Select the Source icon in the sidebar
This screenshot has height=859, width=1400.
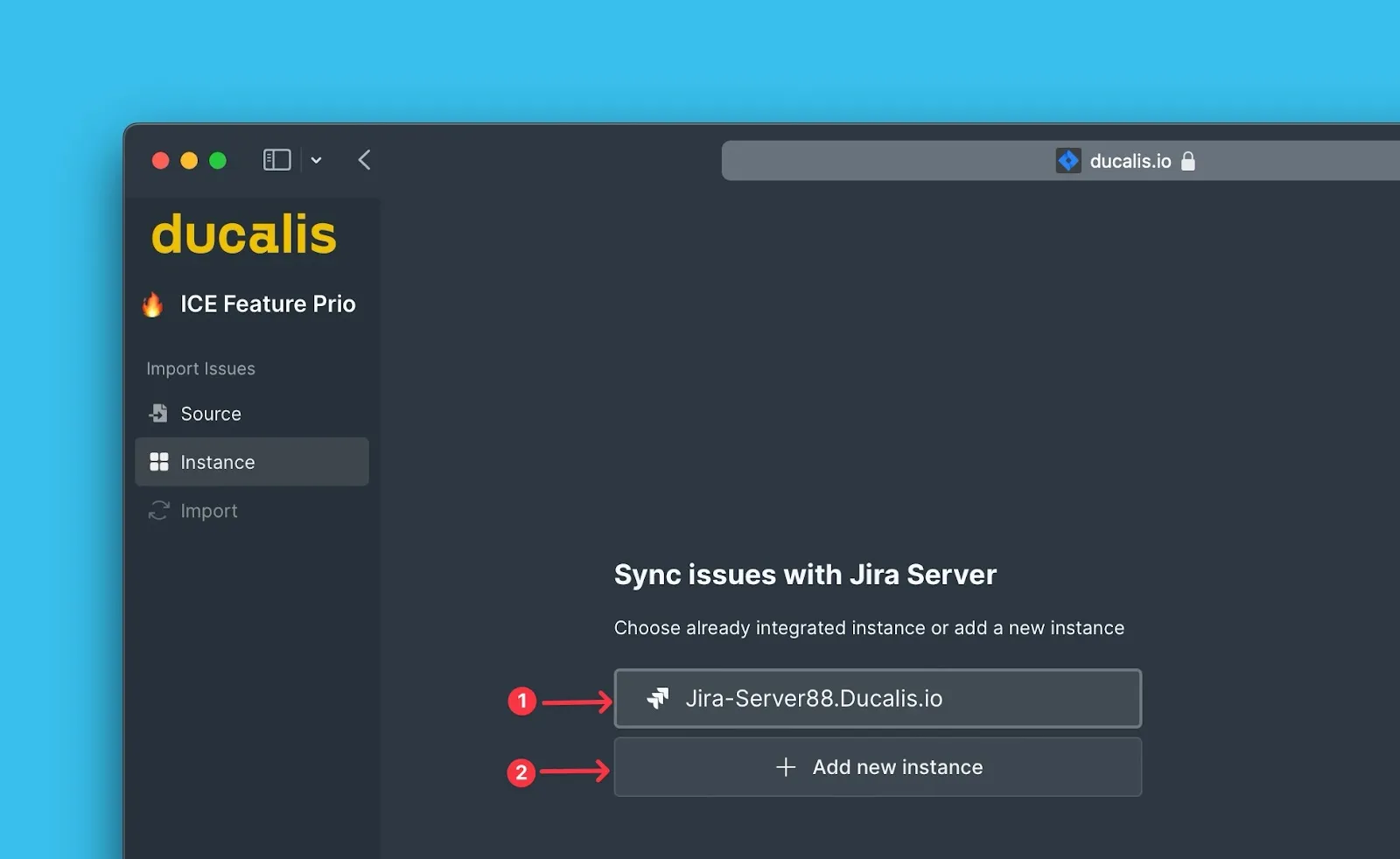click(x=158, y=413)
